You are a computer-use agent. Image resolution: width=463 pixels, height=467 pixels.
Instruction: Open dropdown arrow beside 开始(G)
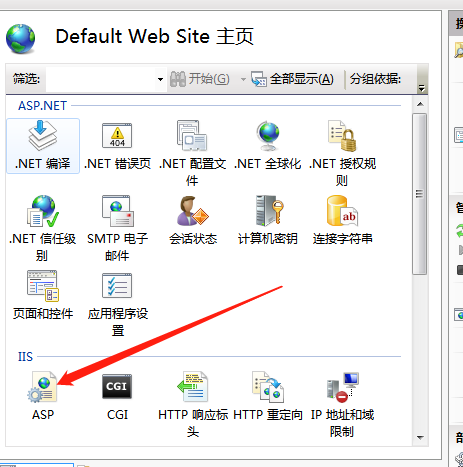click(x=243, y=79)
